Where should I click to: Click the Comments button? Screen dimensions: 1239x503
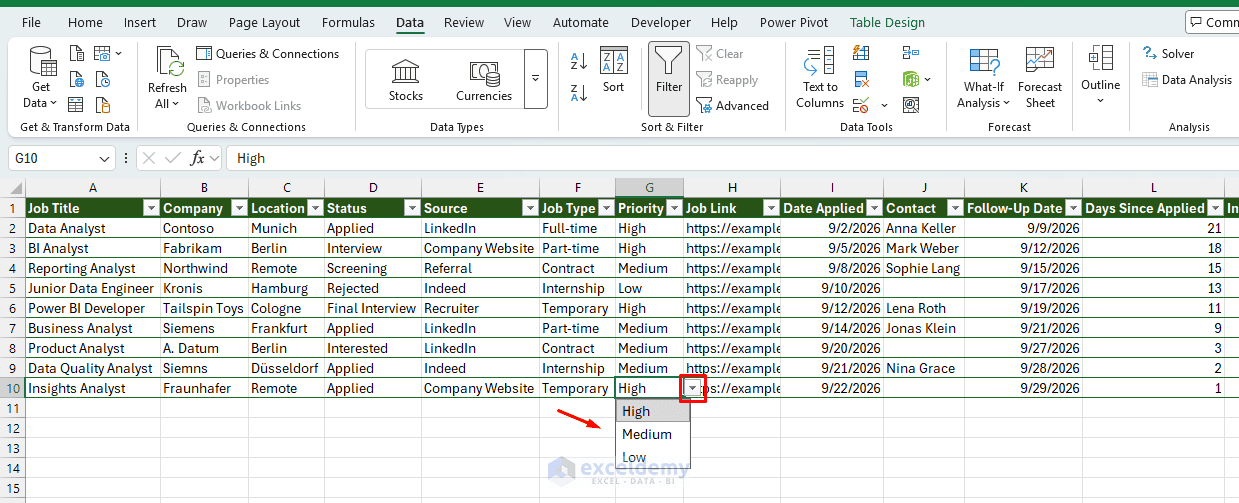(1213, 22)
